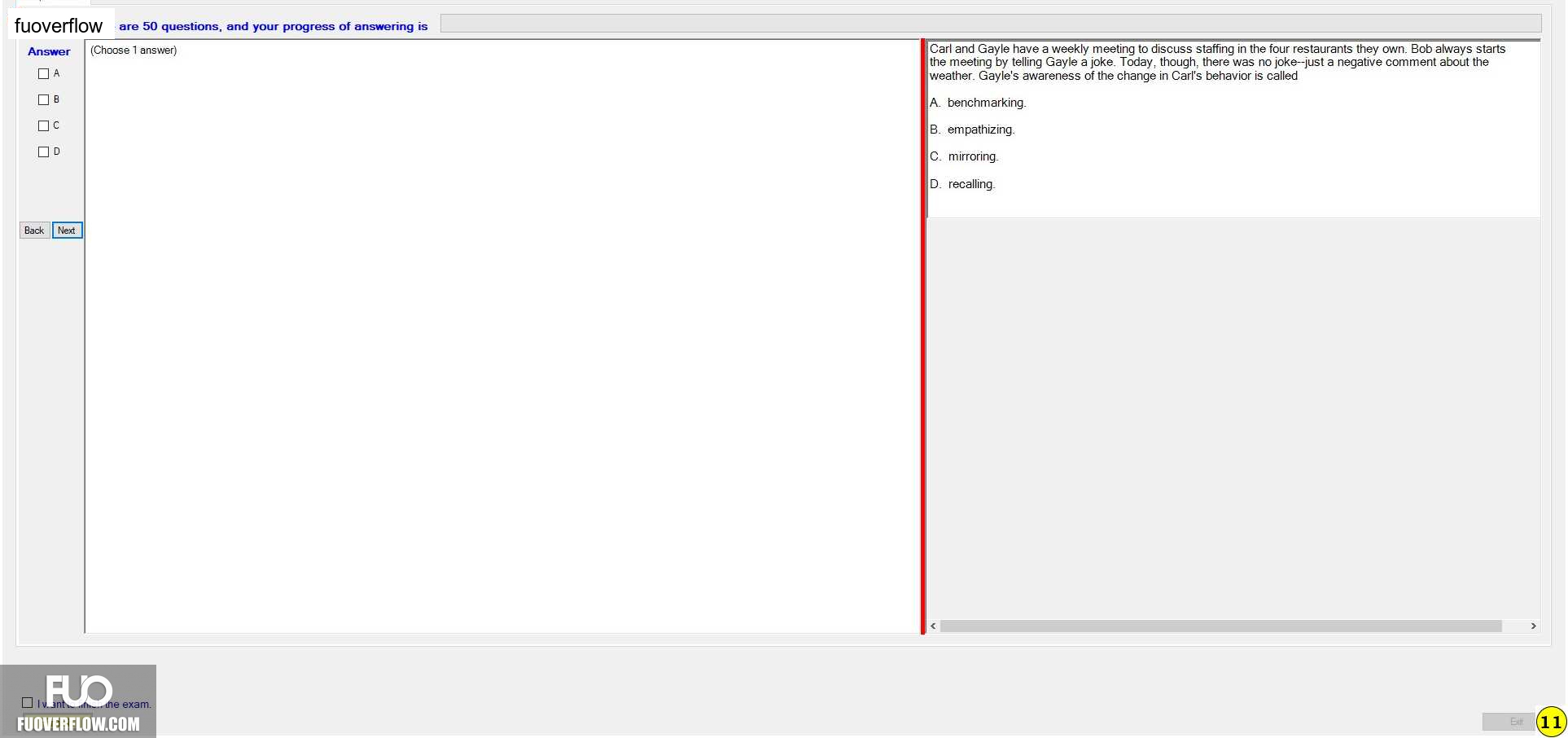
Task: Click the scrollbar right arrow
Action: point(1533,626)
